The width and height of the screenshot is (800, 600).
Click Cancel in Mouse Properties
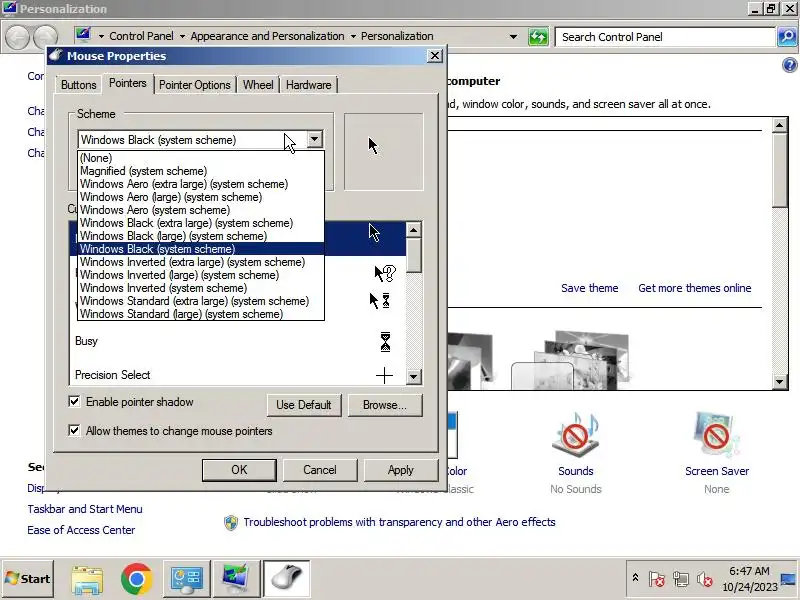(320, 469)
